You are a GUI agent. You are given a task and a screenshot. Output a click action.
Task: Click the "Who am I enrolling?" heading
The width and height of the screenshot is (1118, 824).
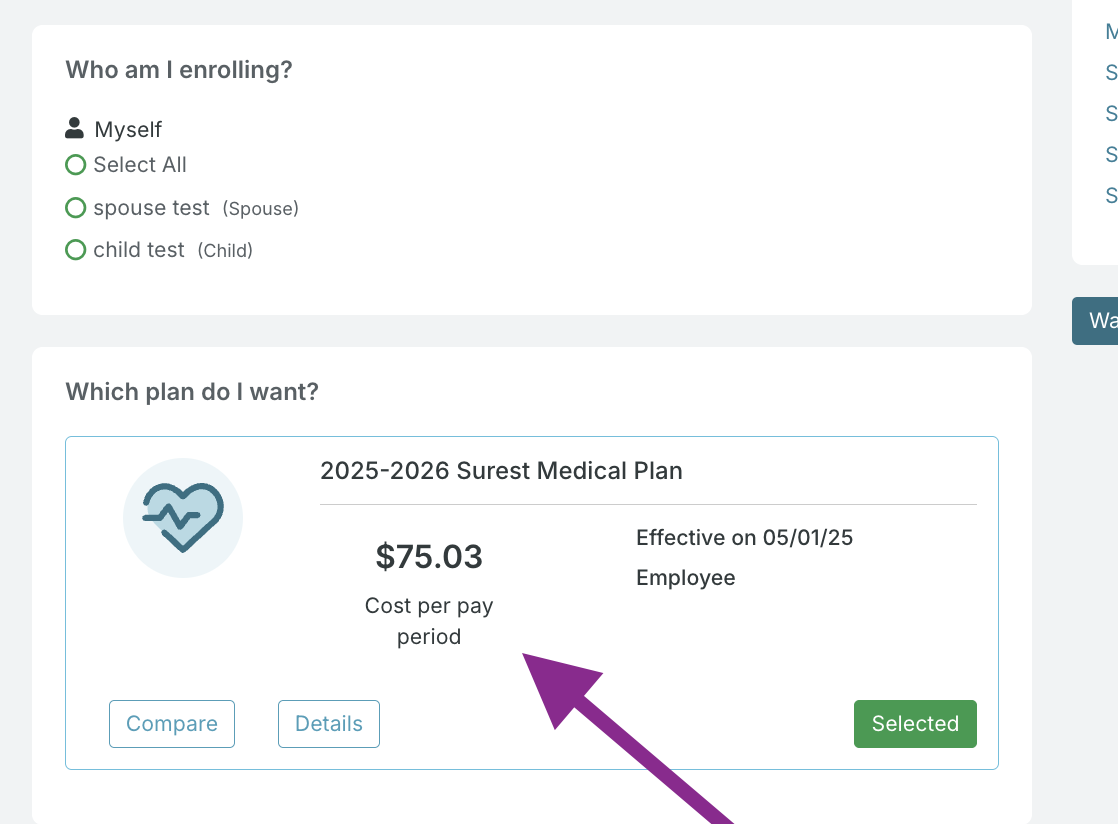[179, 70]
